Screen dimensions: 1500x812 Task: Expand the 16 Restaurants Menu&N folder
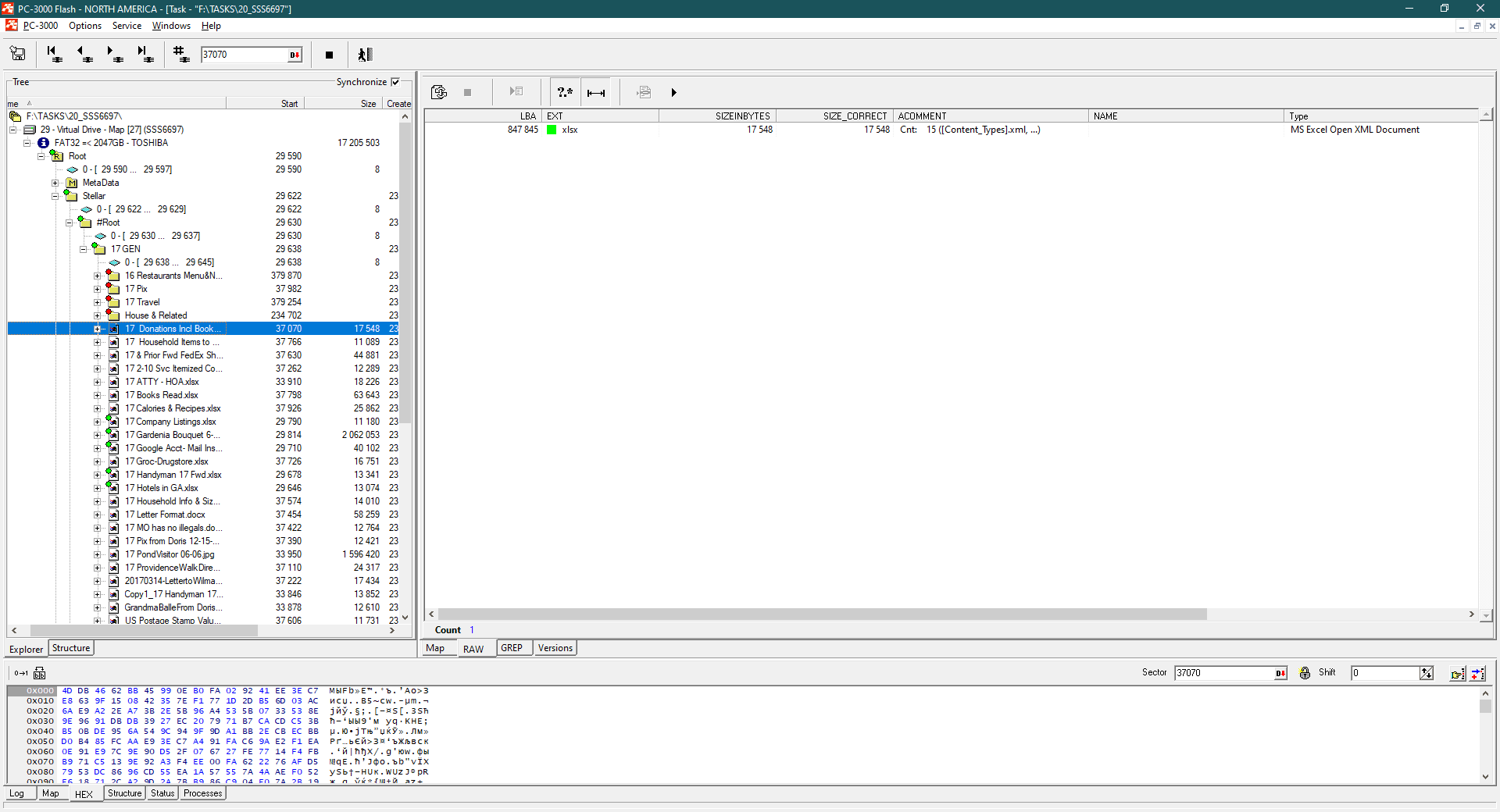tap(98, 276)
